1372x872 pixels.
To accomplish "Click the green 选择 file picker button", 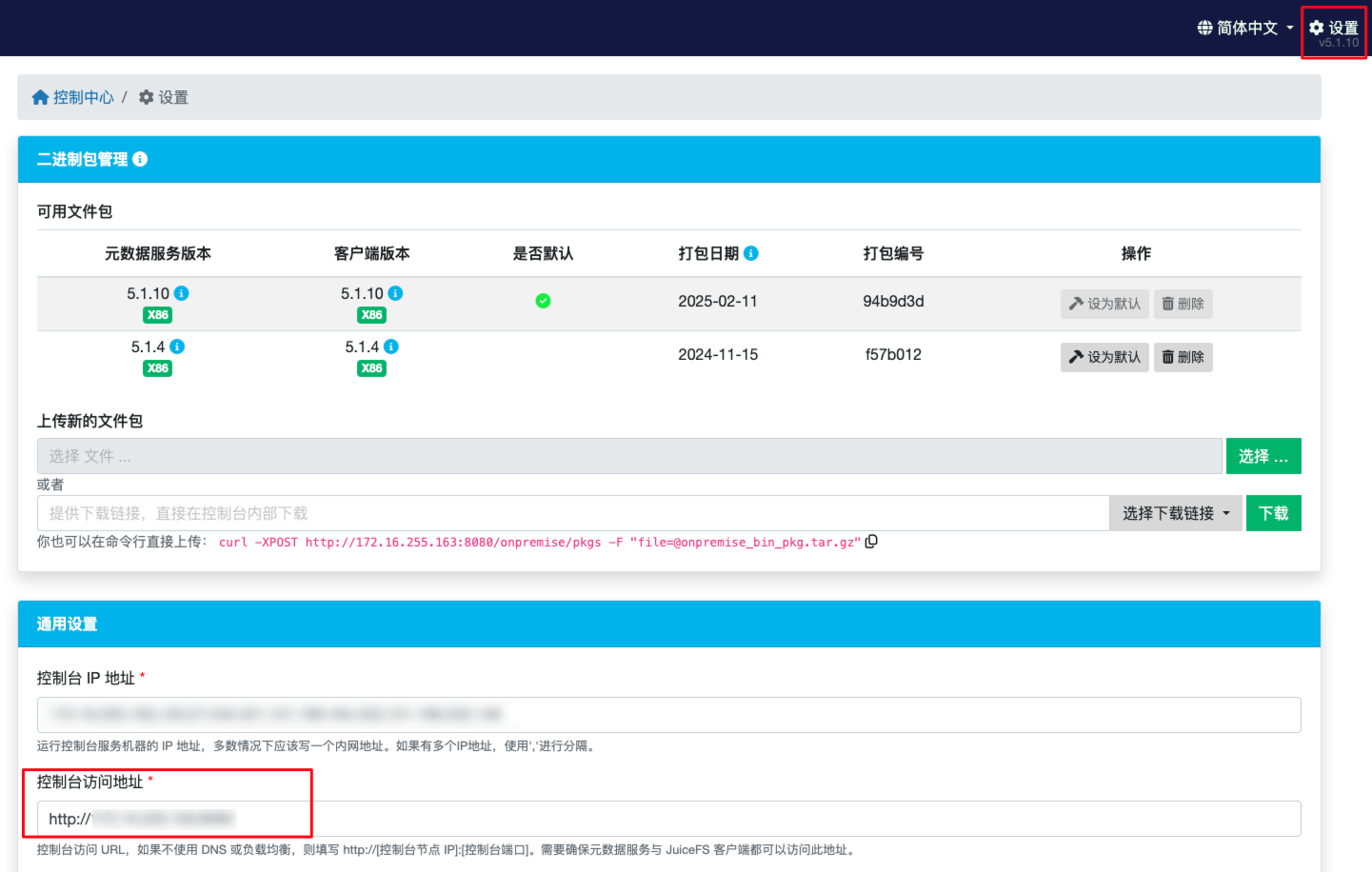I will (x=1263, y=455).
